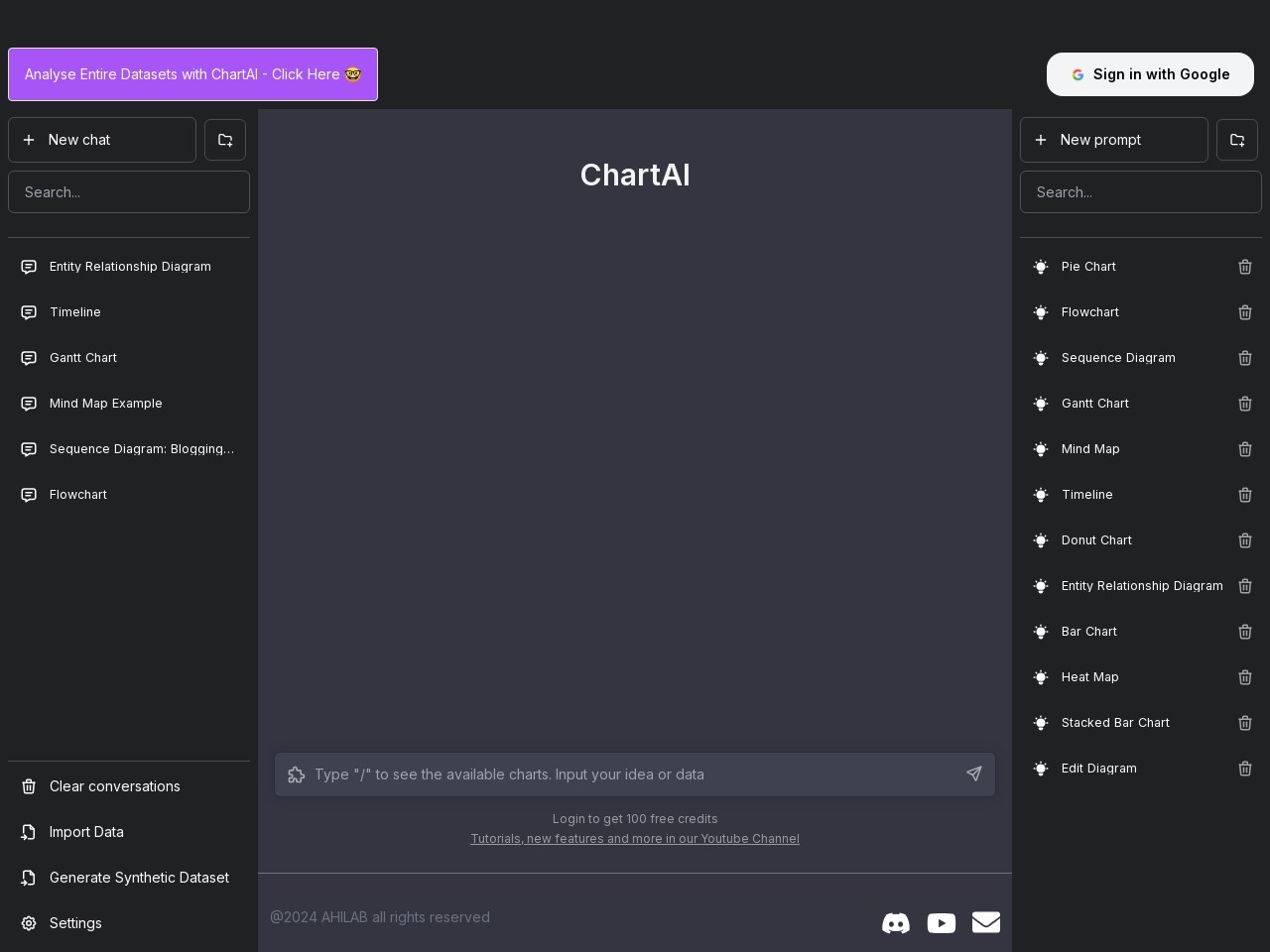Trash the Heat Map prompt
The height and width of the screenshot is (952, 1270).
1245,677
